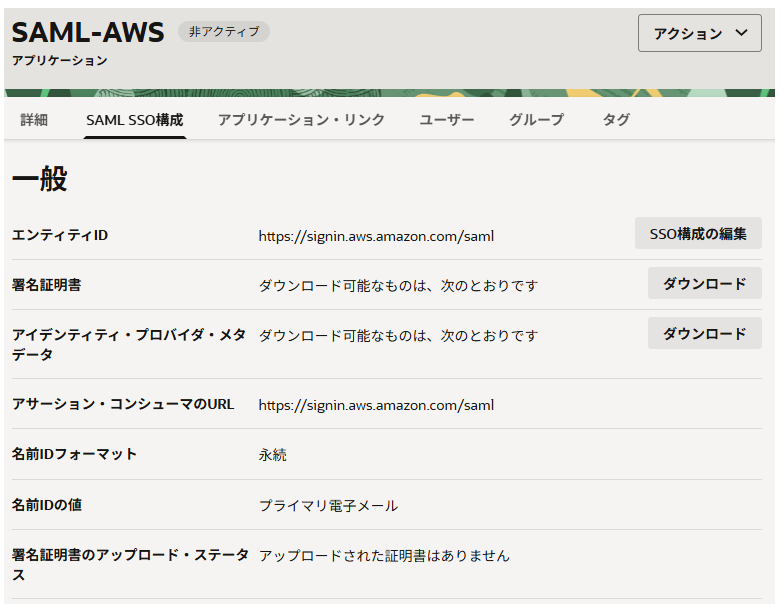
Task: Click the エンティティID URL value
Action: tap(376, 237)
